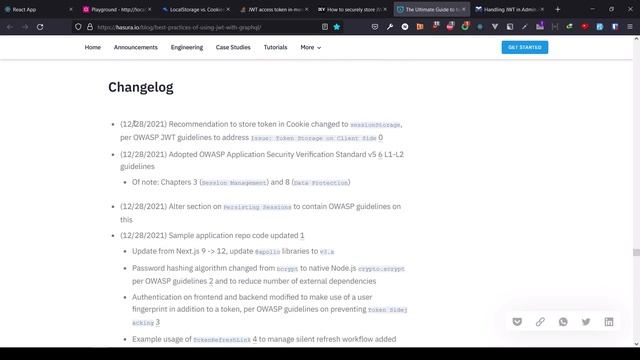Toggle reader view icon in address bar

click(x=325, y=27)
